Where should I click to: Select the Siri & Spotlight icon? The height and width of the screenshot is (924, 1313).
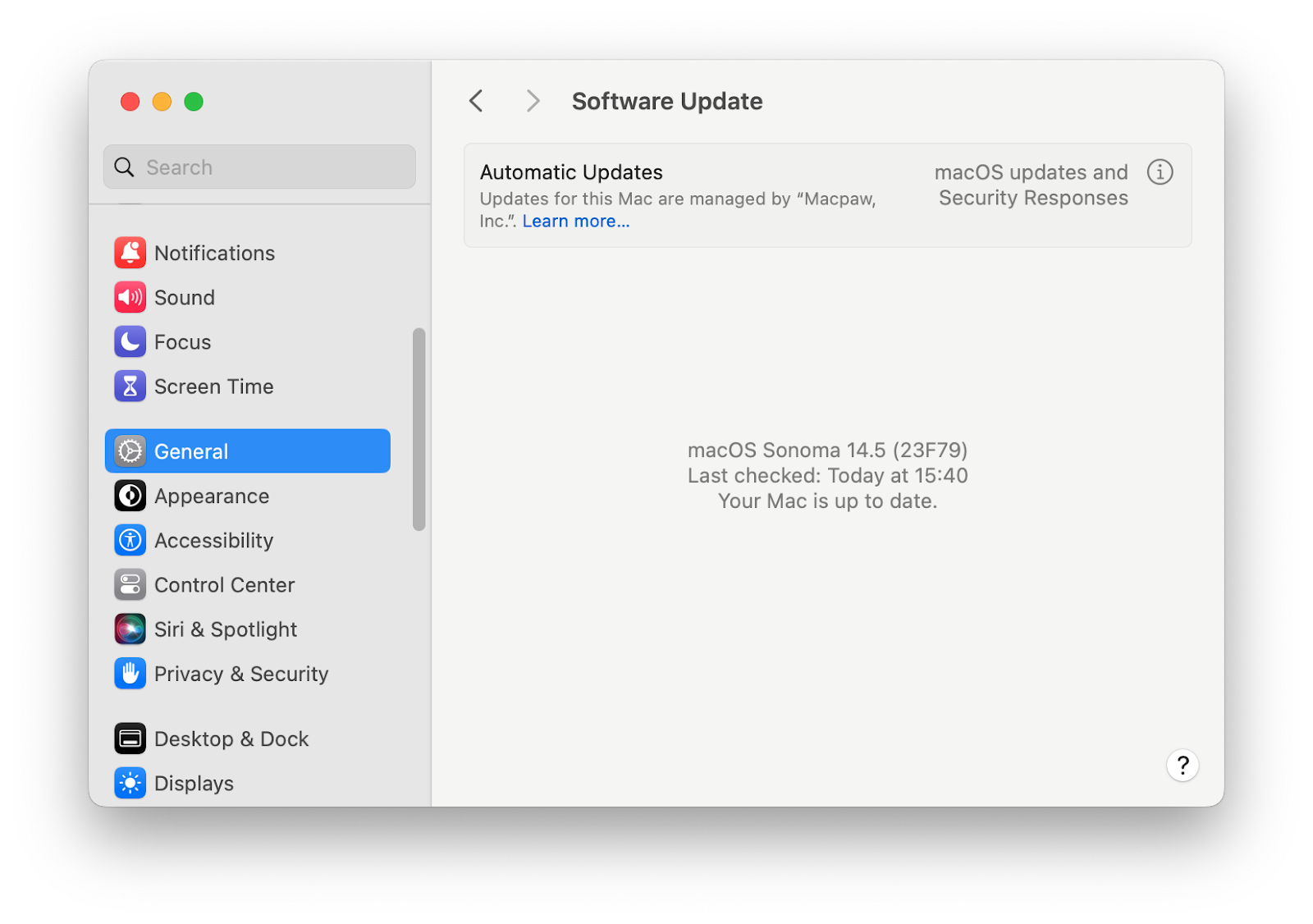click(x=130, y=629)
